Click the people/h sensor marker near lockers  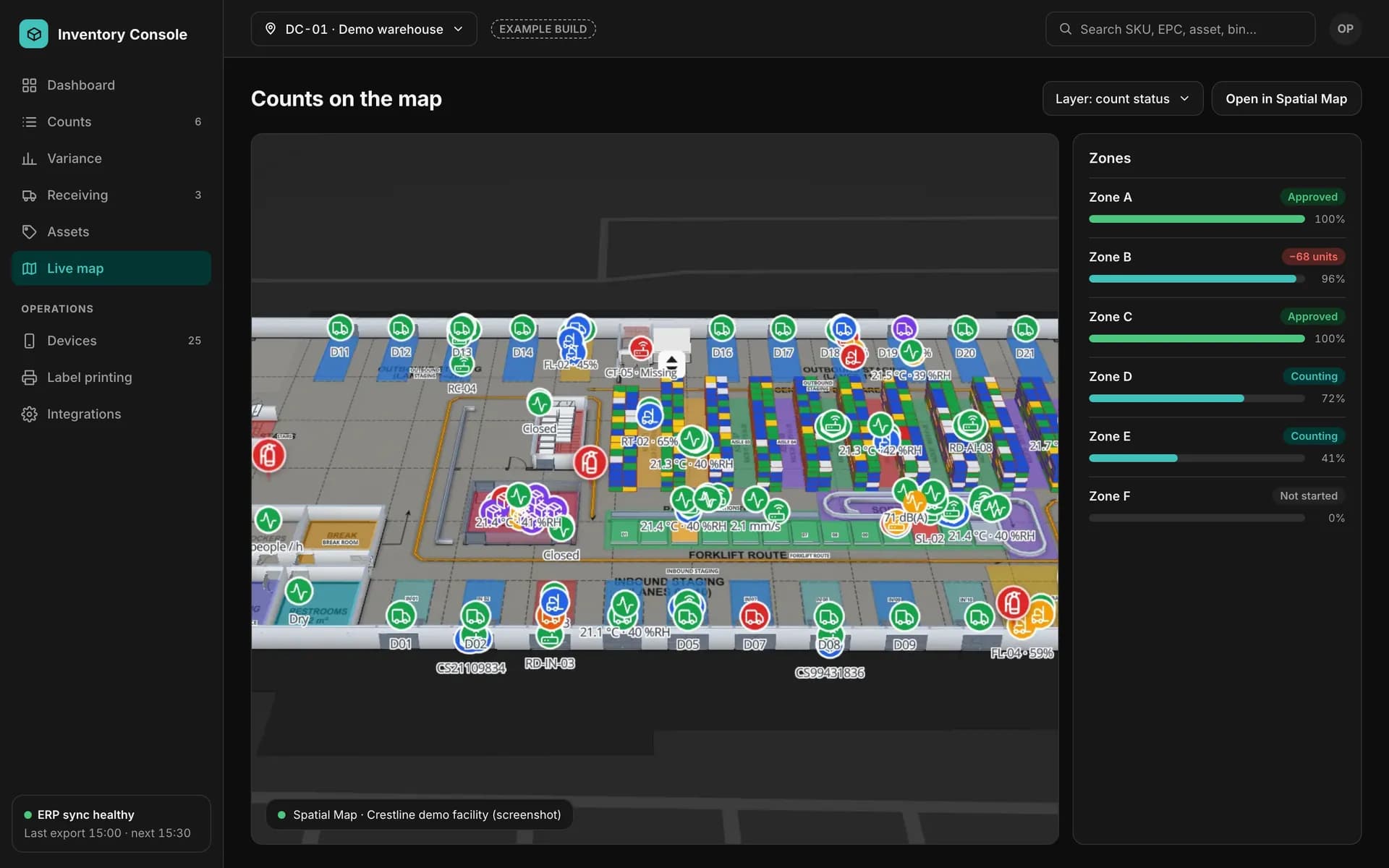pos(268,519)
